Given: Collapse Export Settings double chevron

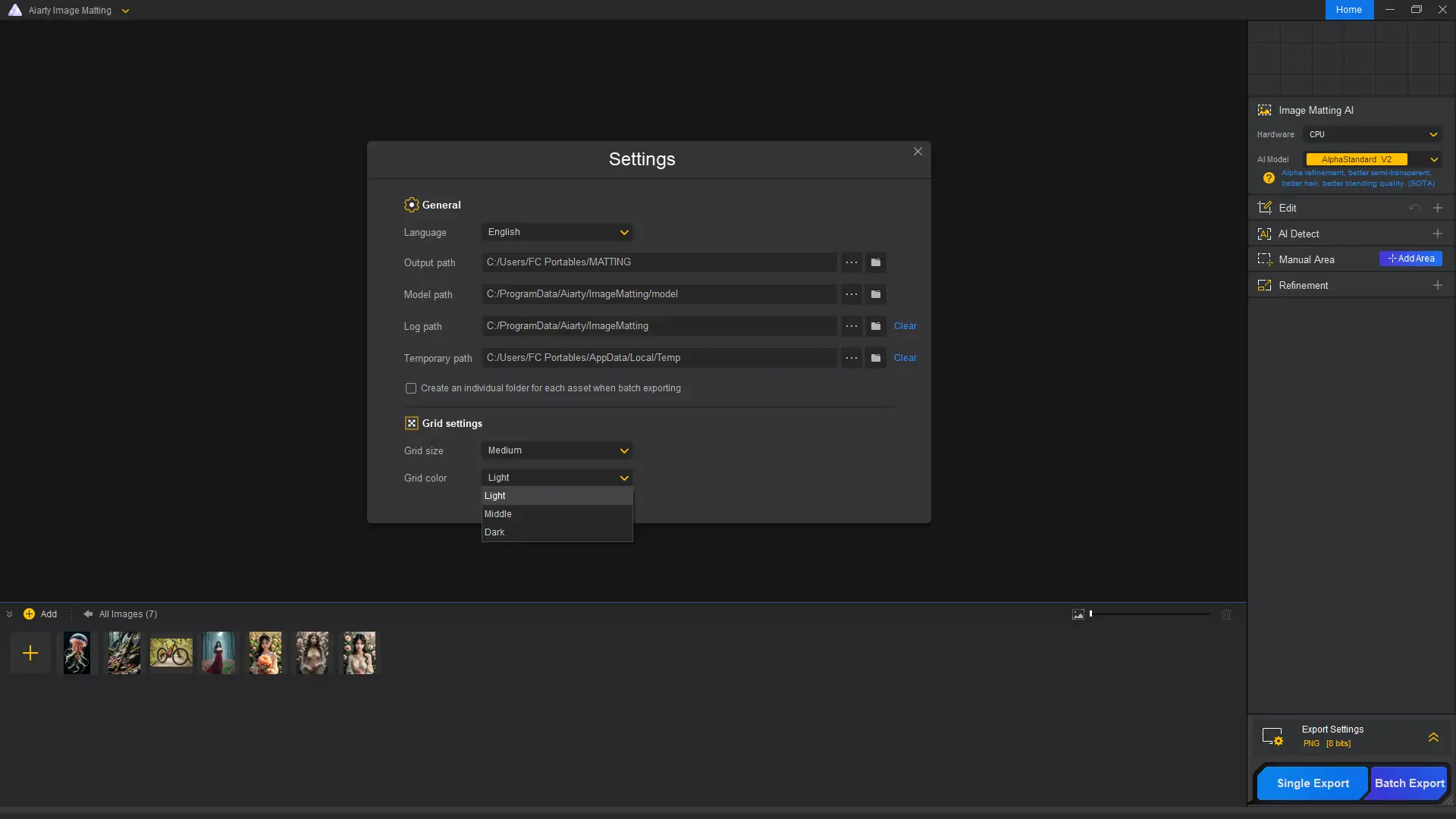Looking at the screenshot, I should pyautogui.click(x=1433, y=737).
